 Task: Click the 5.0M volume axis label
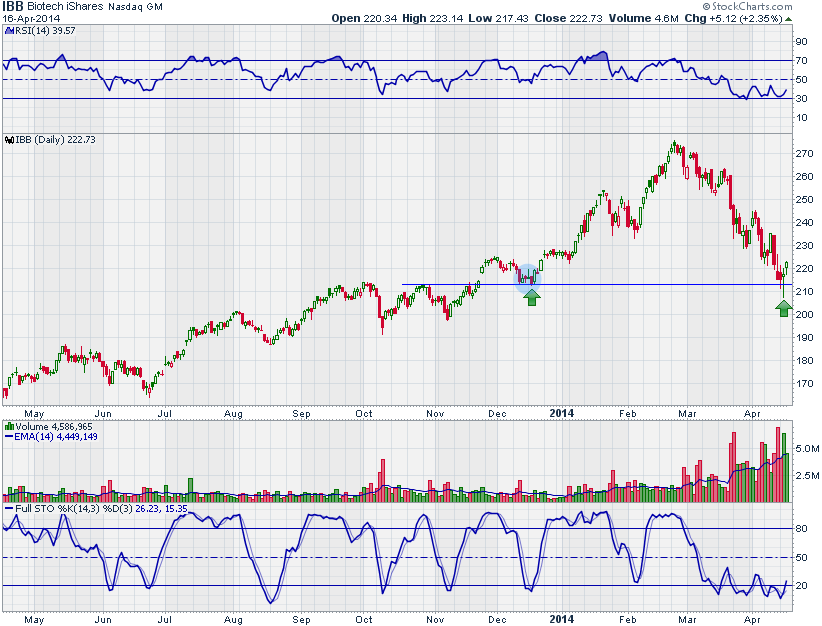click(807, 449)
